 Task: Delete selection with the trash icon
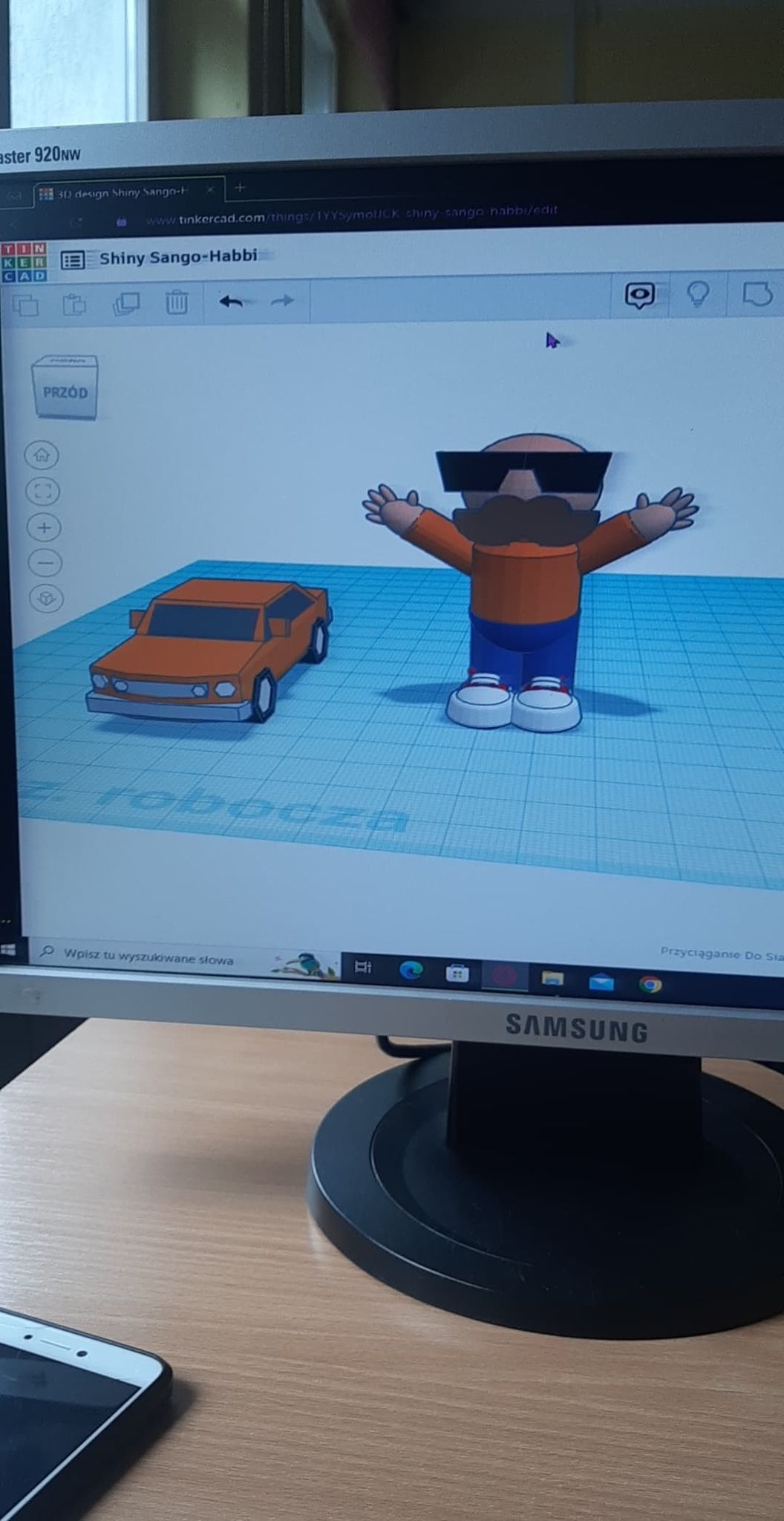point(177,302)
